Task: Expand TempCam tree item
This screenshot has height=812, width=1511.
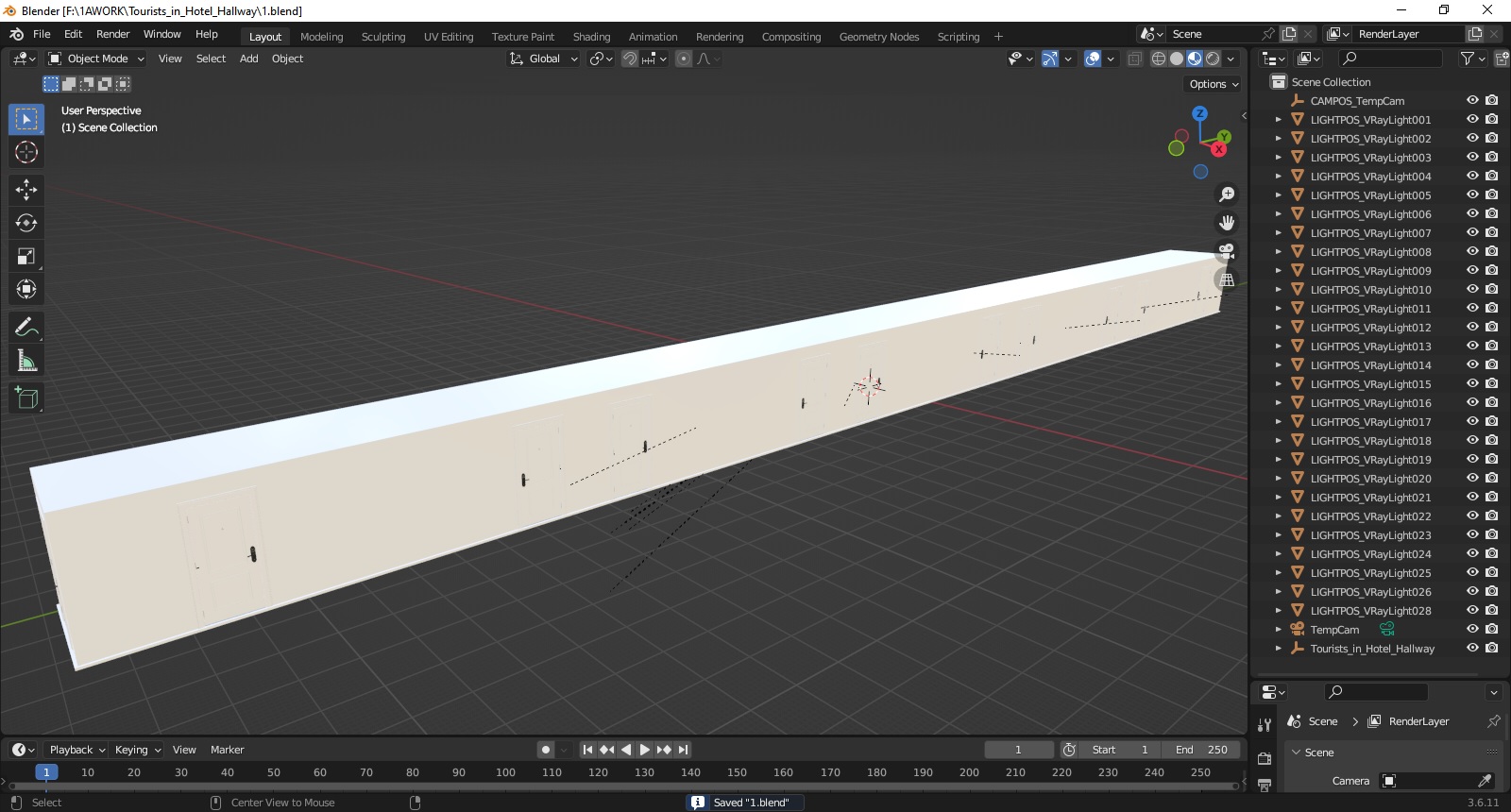Action: point(1279,630)
